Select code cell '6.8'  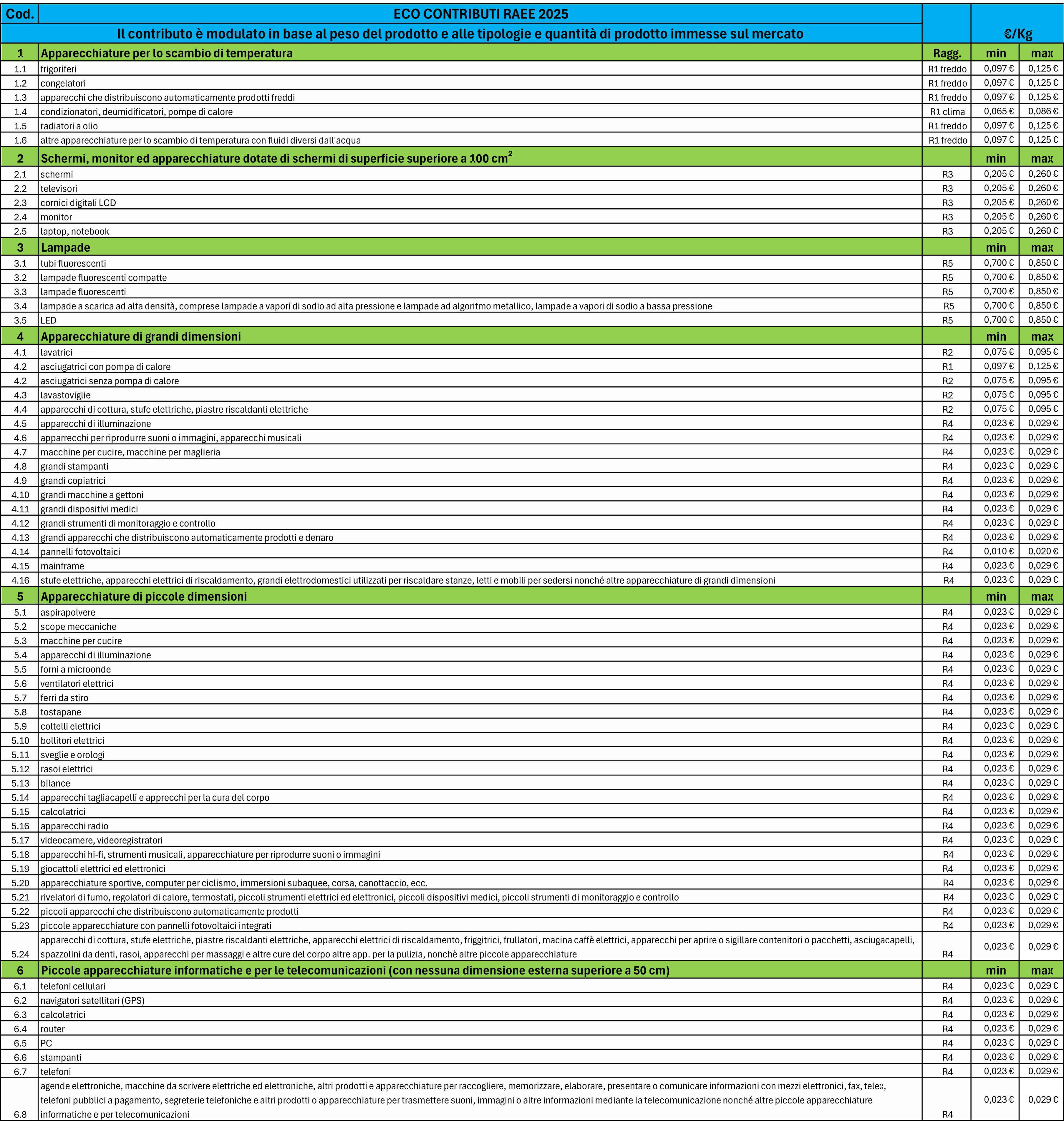pyautogui.click(x=20, y=1100)
